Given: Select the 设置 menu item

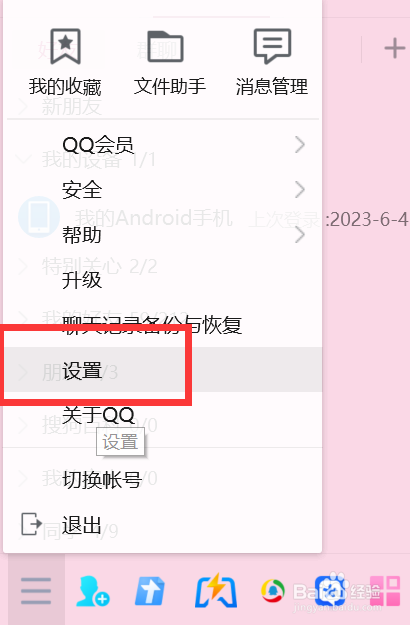Looking at the screenshot, I should pos(163,369).
